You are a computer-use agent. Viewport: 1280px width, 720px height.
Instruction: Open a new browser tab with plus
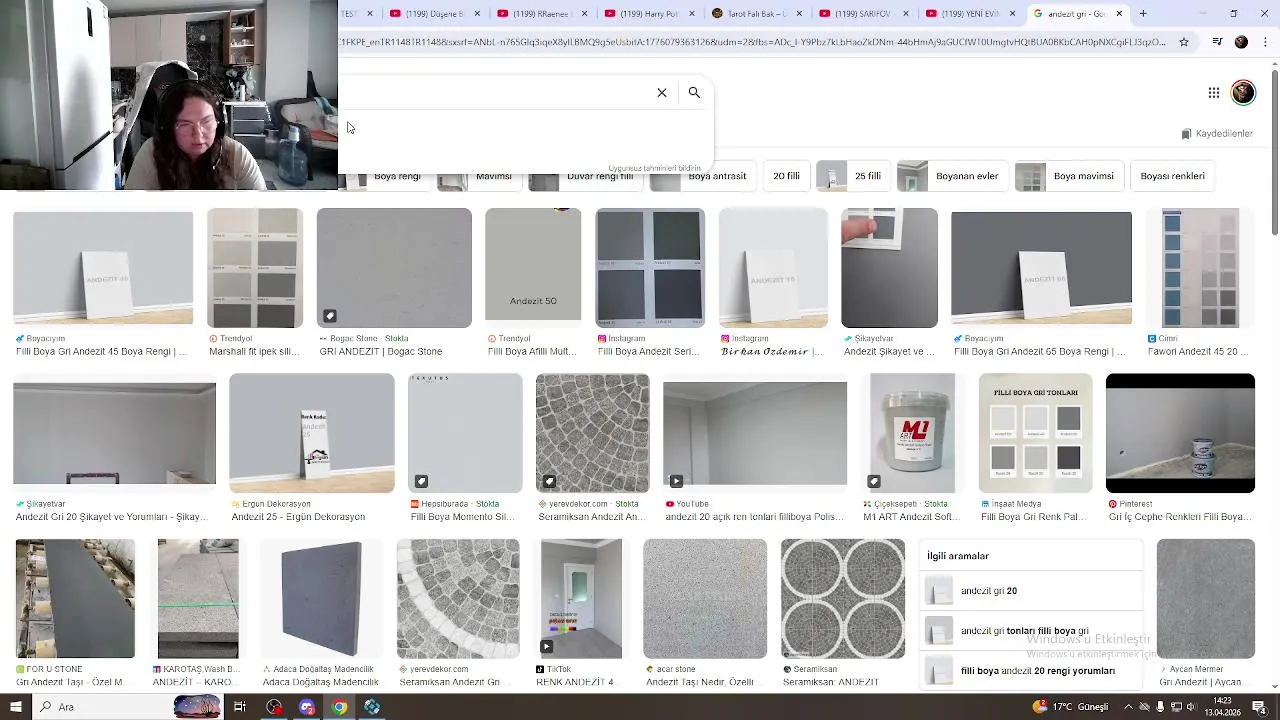[1143, 13]
